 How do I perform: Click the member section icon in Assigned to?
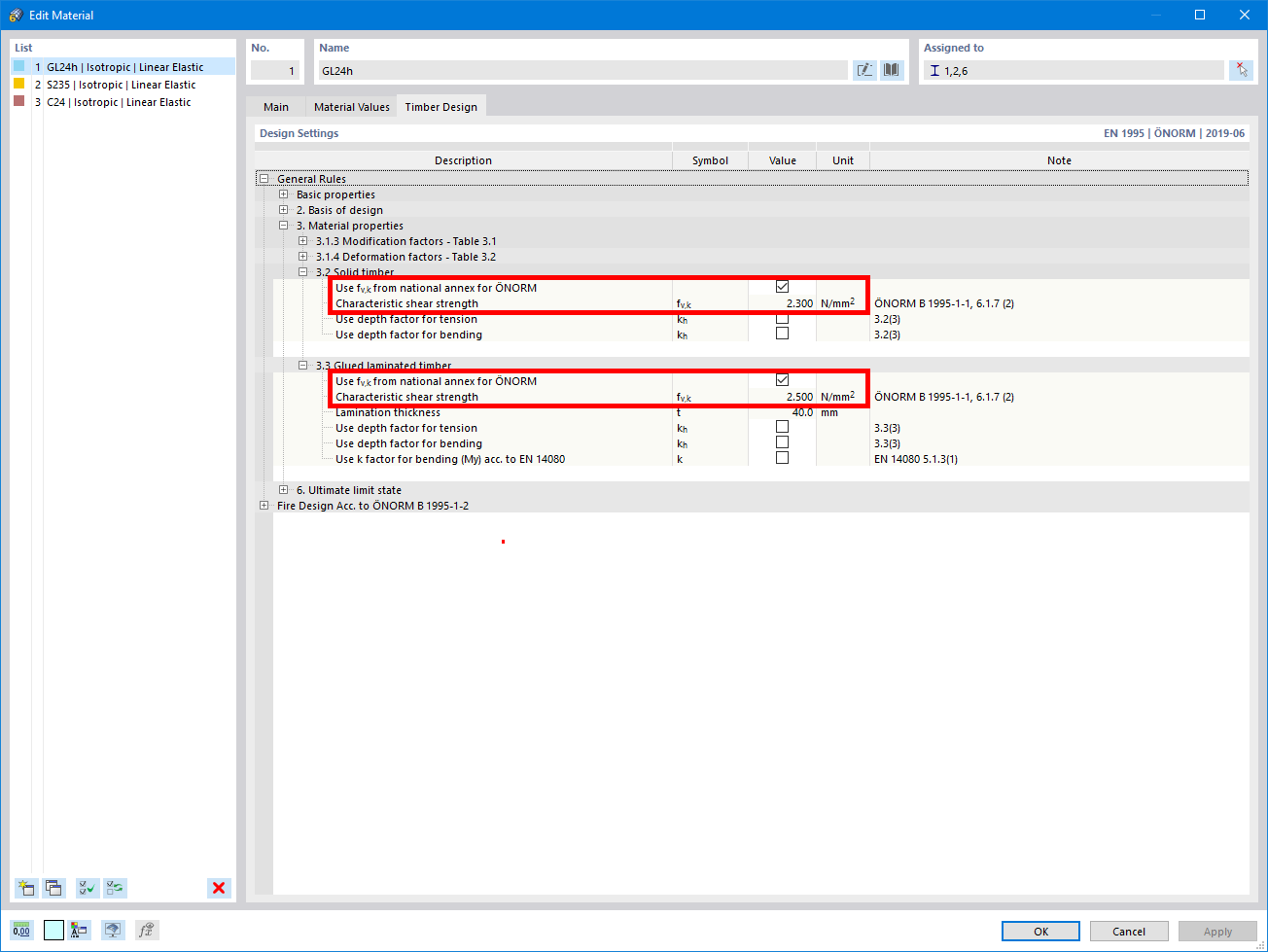(934, 71)
